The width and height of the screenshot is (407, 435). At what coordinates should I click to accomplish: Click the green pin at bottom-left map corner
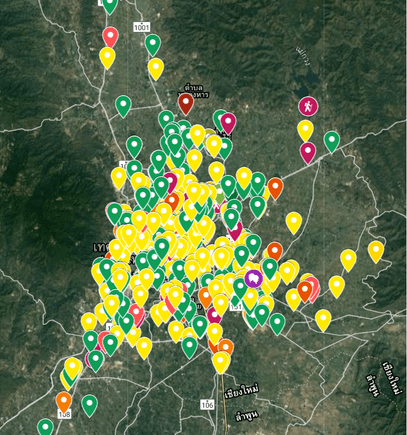pos(45,428)
